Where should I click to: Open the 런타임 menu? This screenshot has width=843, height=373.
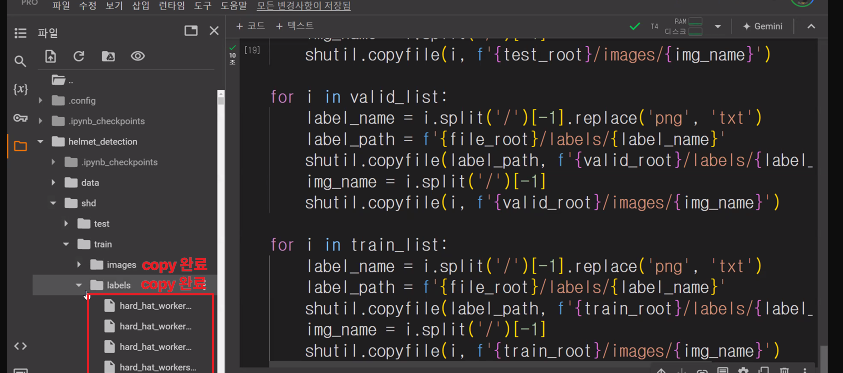click(172, 6)
